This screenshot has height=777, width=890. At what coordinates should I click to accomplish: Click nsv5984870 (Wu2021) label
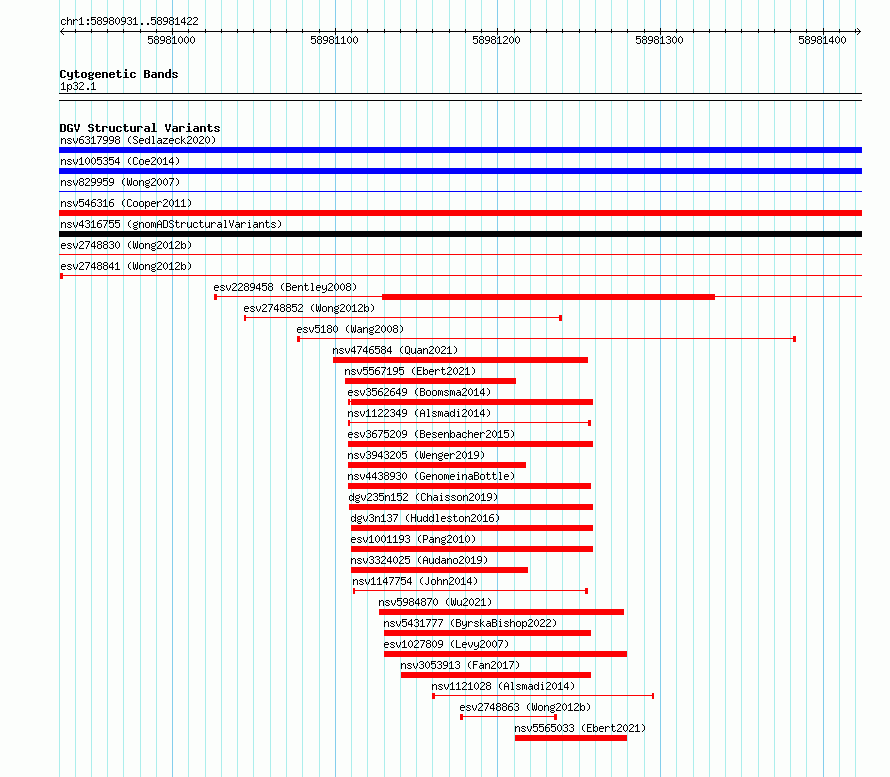click(x=435, y=602)
